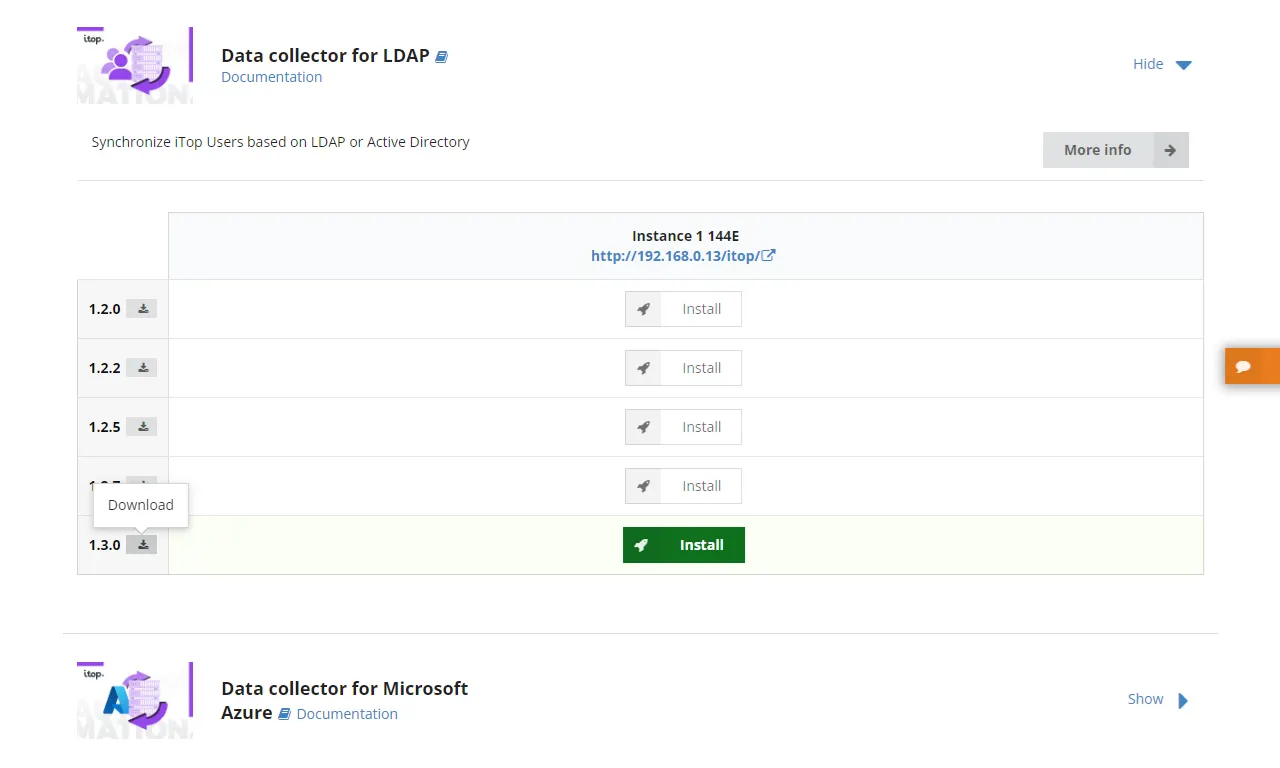Click version label 1.2.5
Image resolution: width=1280 pixels, height=768 pixels.
point(104,427)
